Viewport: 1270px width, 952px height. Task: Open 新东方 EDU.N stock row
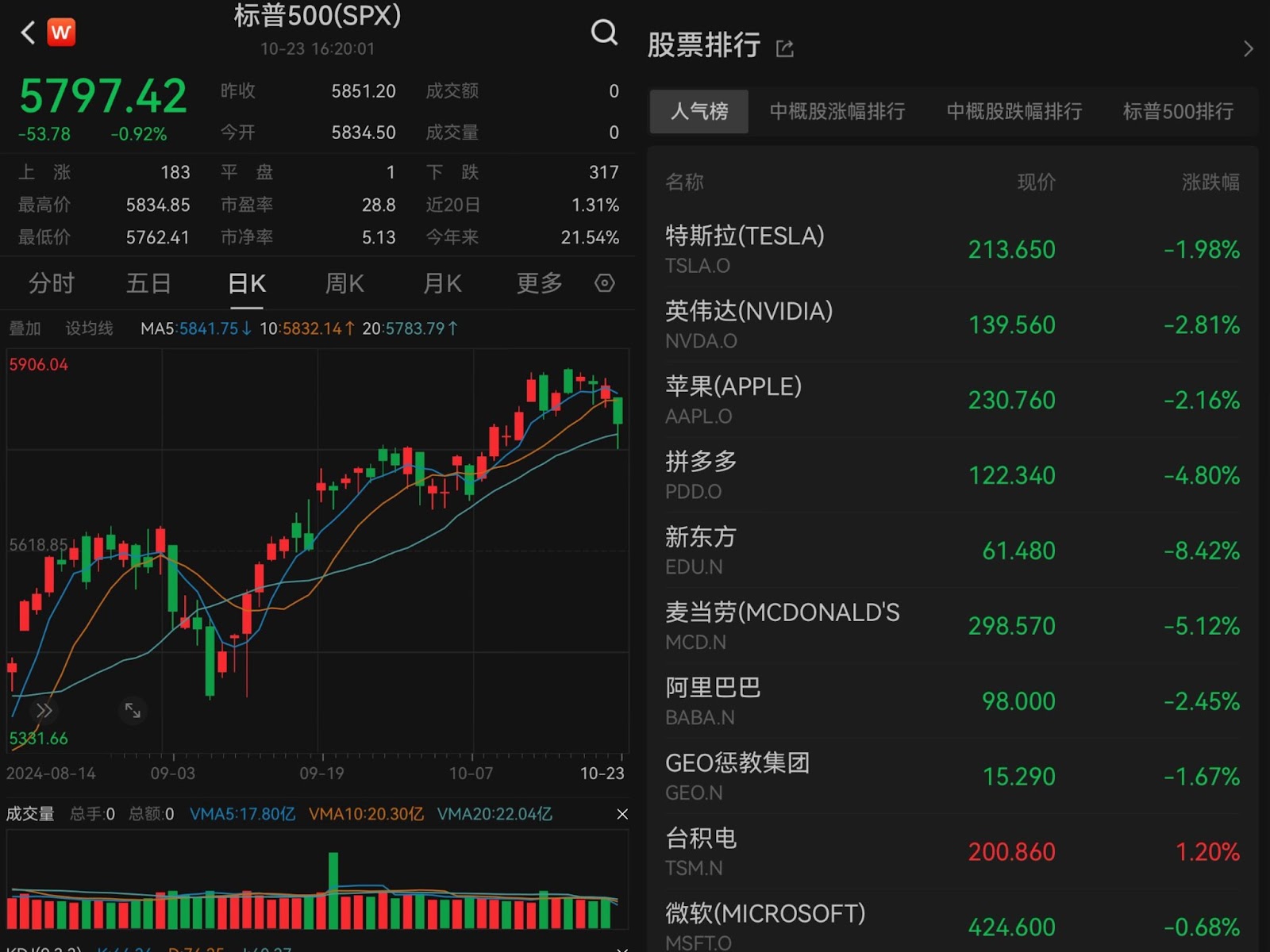pos(952,551)
